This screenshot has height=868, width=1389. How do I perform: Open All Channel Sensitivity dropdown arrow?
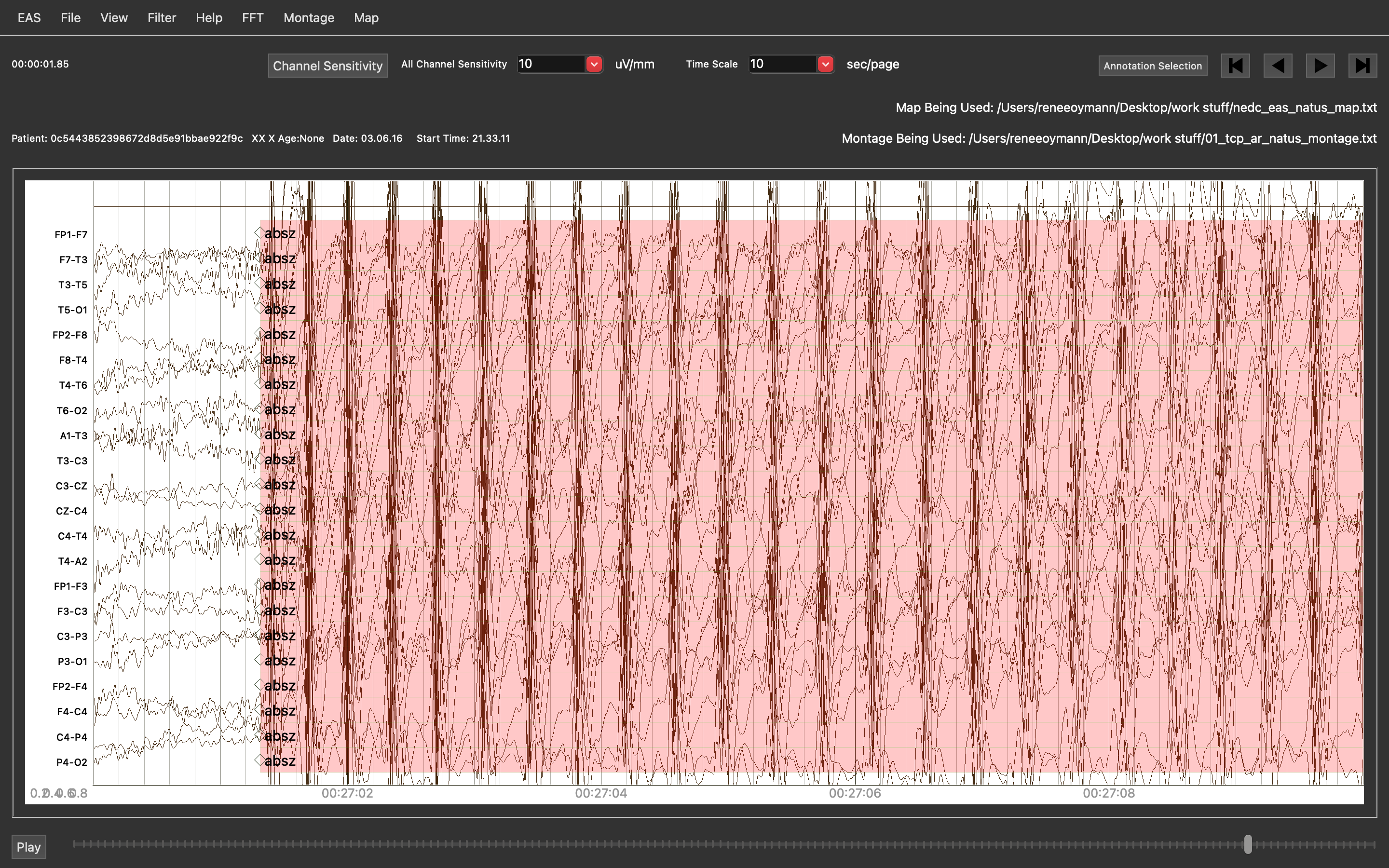coord(594,64)
